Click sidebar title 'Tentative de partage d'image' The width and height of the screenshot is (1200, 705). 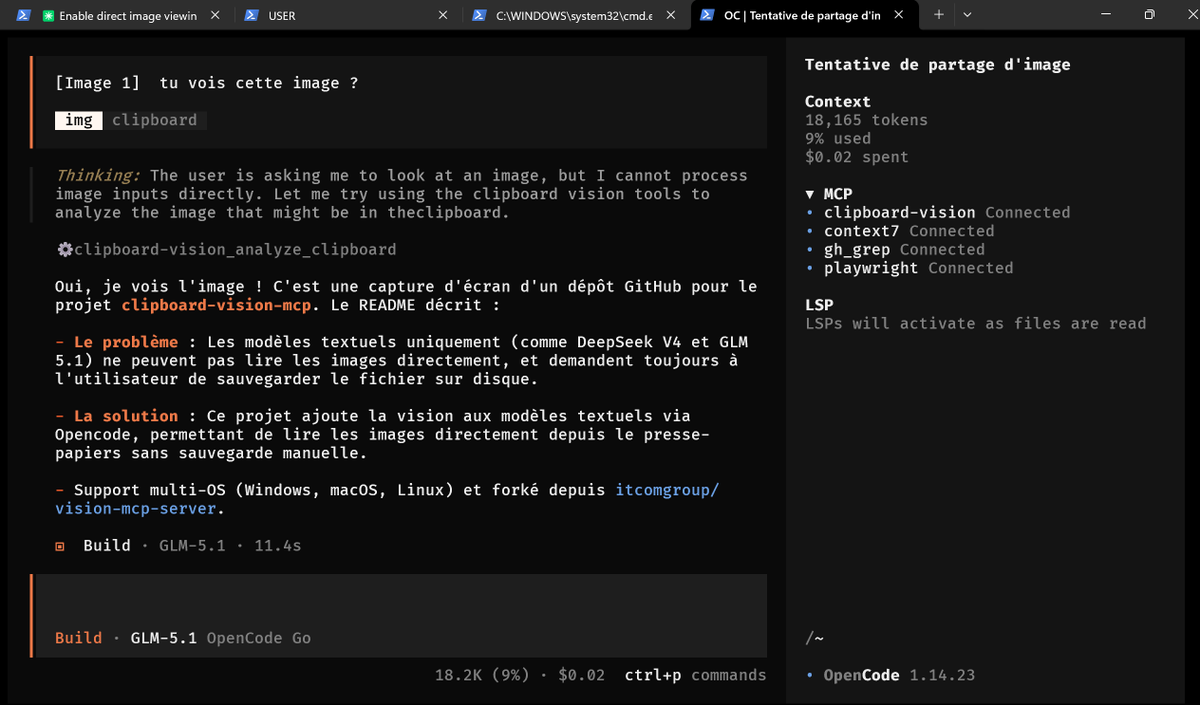937,64
